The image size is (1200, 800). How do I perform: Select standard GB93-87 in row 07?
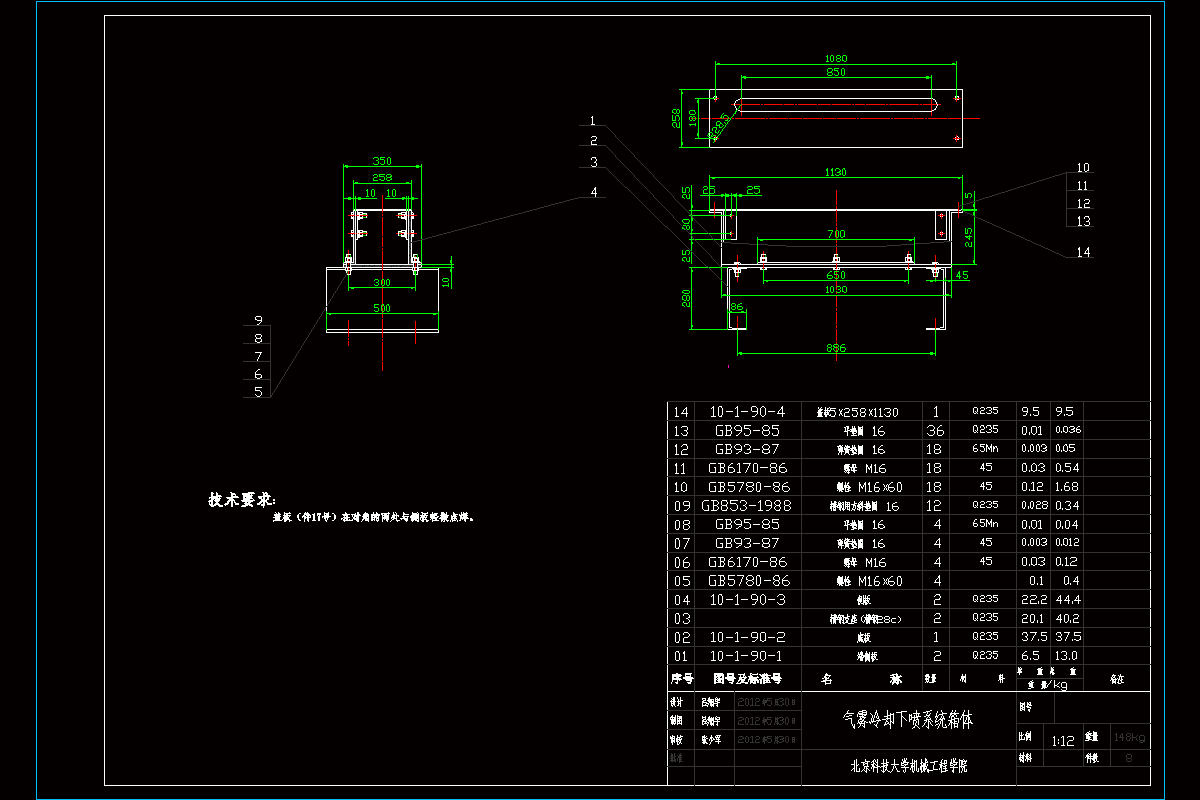point(749,543)
